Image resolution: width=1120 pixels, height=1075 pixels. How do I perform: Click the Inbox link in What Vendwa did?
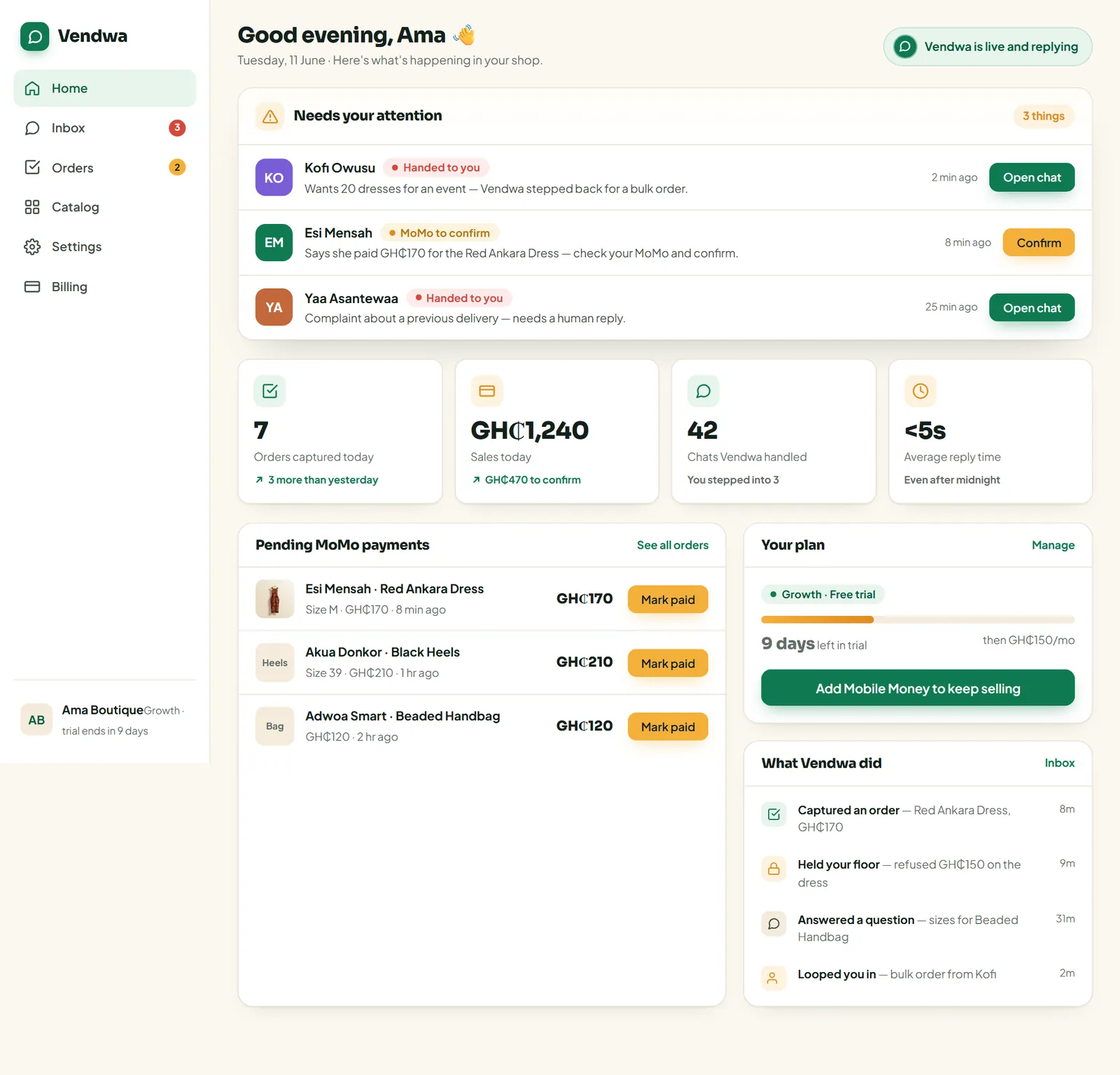[x=1059, y=763]
